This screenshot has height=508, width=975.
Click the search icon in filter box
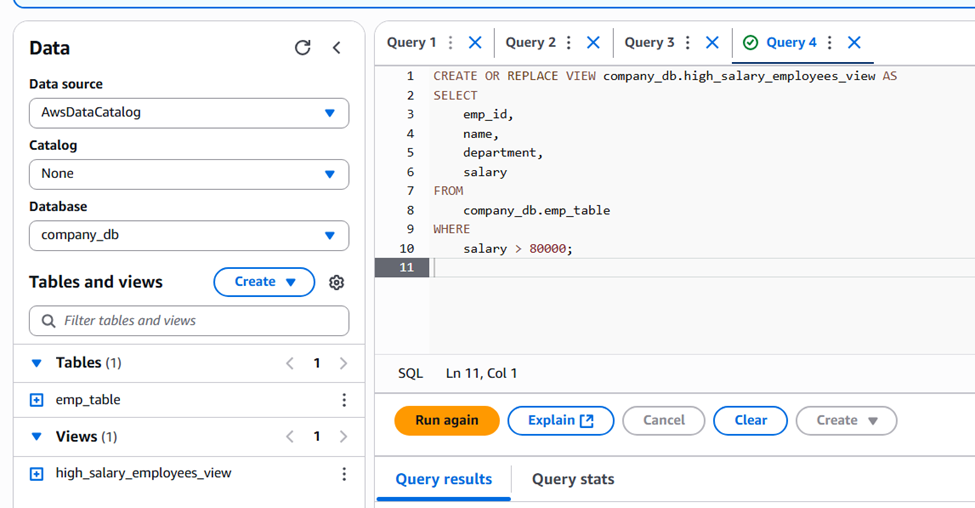pyautogui.click(x=48, y=321)
